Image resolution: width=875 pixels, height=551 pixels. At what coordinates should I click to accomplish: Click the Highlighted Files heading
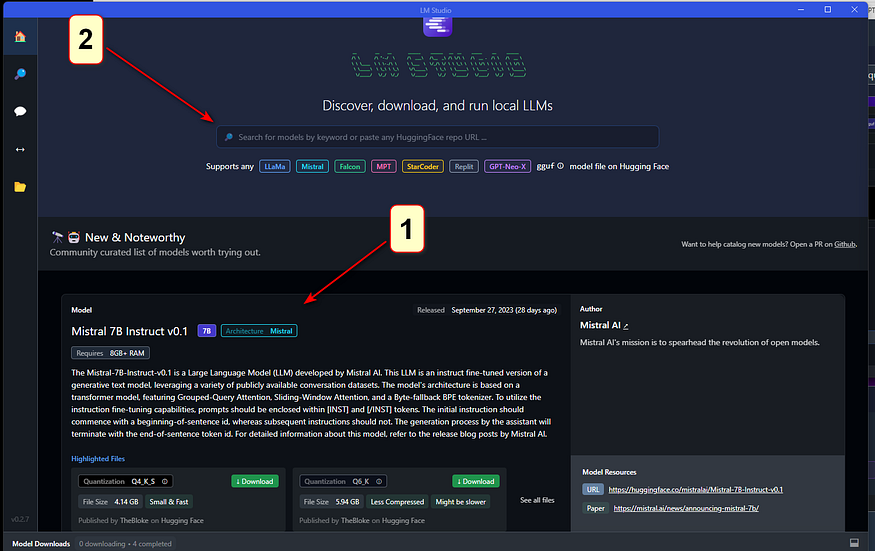[98, 458]
